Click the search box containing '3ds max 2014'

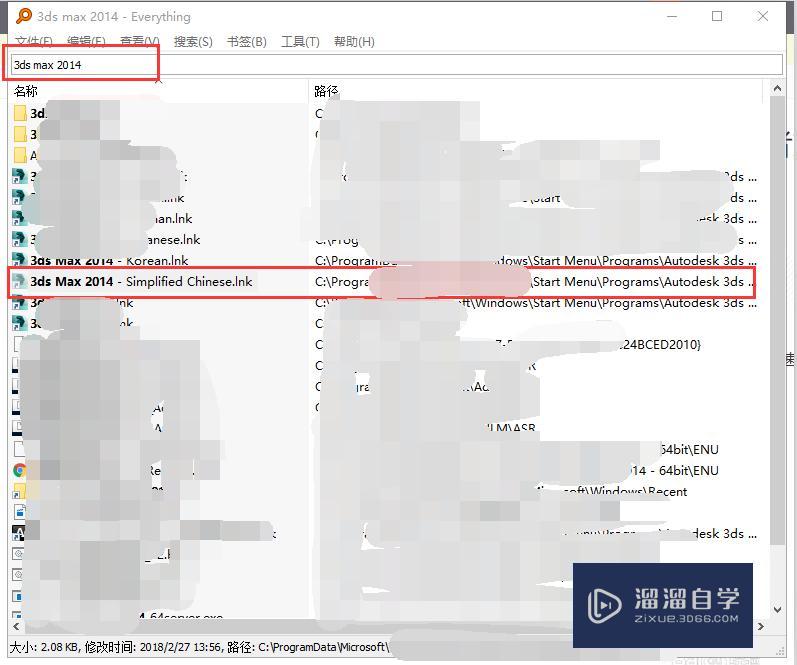point(396,65)
